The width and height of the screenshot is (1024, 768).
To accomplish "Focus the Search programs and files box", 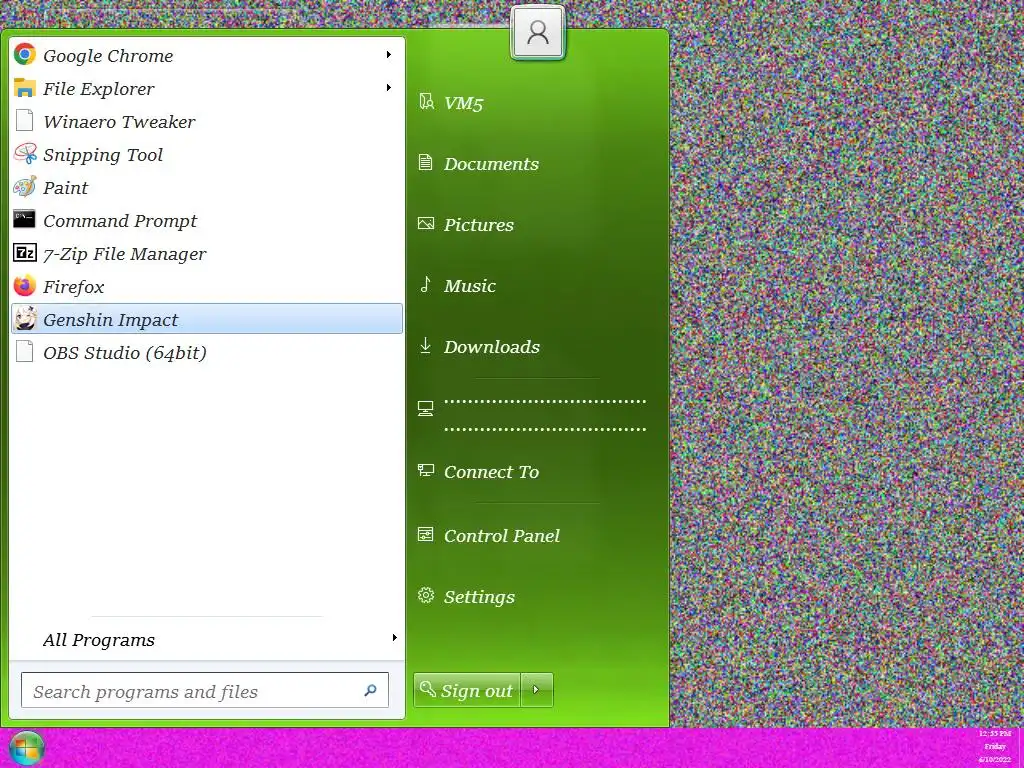I will [205, 690].
